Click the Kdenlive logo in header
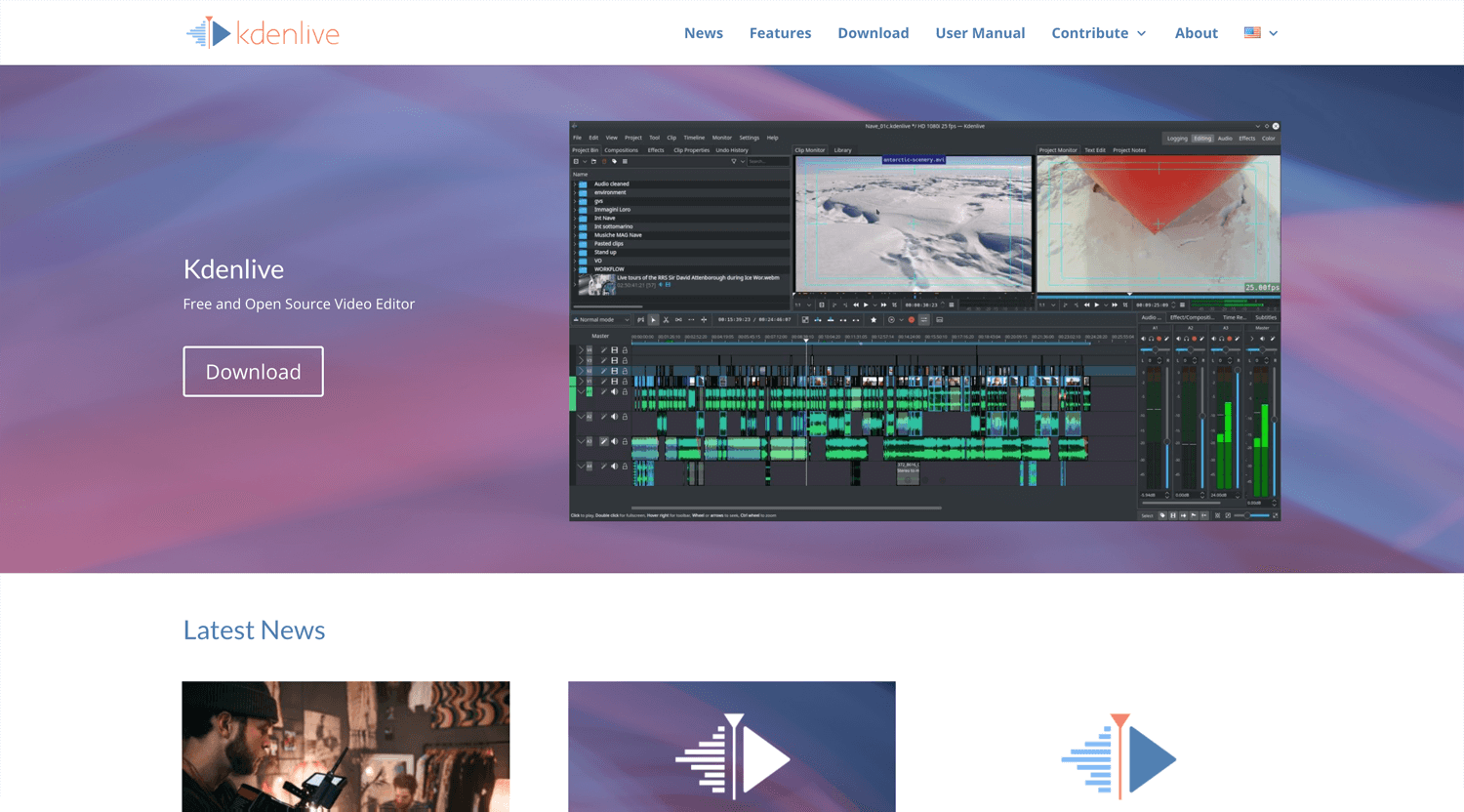Image resolution: width=1464 pixels, height=812 pixels. pyautogui.click(x=263, y=33)
